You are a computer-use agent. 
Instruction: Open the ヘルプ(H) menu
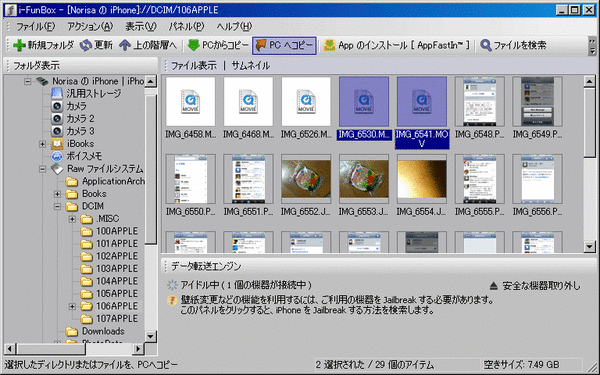click(x=234, y=26)
